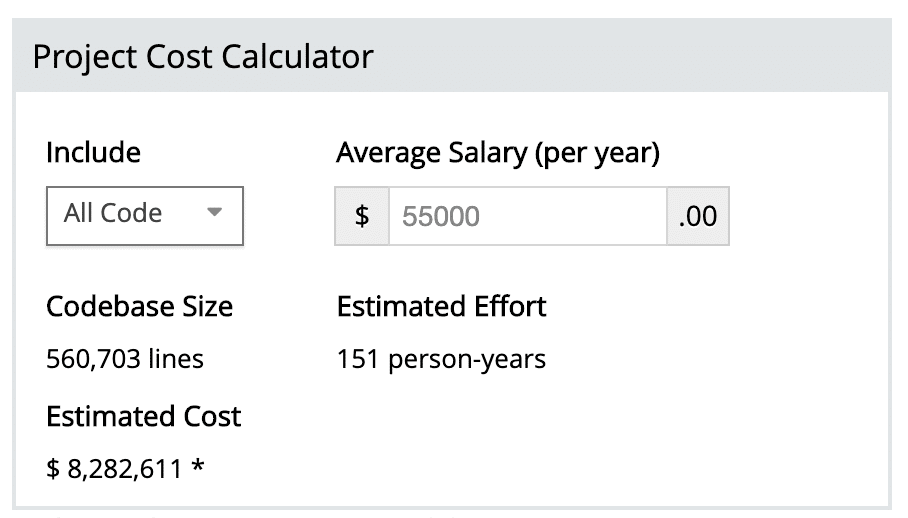Viewport: 908px width, 518px height.
Task: Click the person-years unit text
Action: click(x=466, y=359)
